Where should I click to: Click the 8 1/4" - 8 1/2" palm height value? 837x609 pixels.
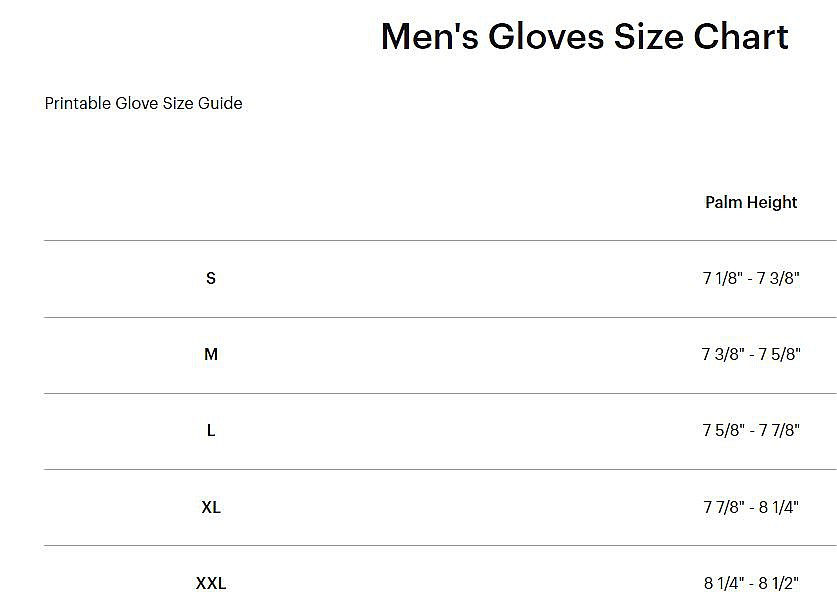click(751, 583)
